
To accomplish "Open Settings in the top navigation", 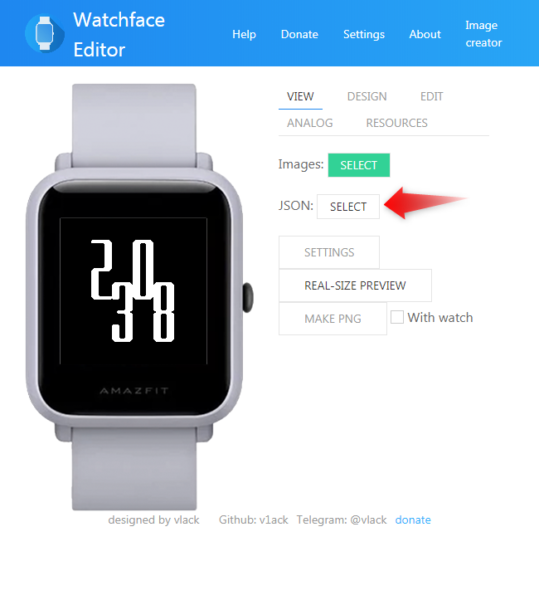I will point(364,34).
